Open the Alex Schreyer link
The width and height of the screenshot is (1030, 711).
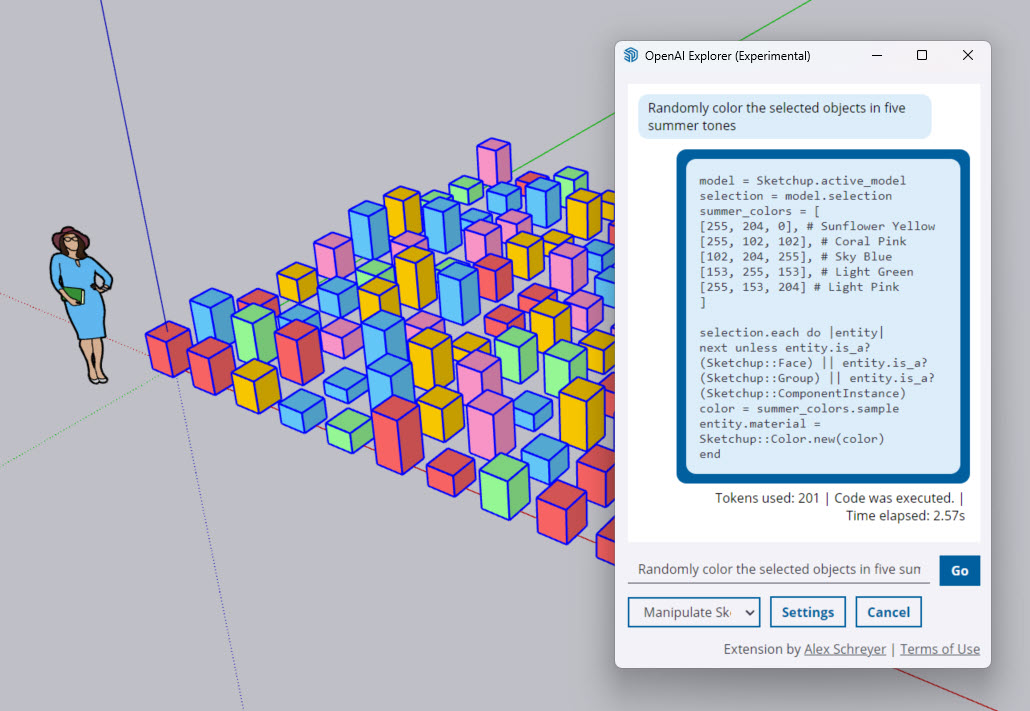[x=844, y=649]
